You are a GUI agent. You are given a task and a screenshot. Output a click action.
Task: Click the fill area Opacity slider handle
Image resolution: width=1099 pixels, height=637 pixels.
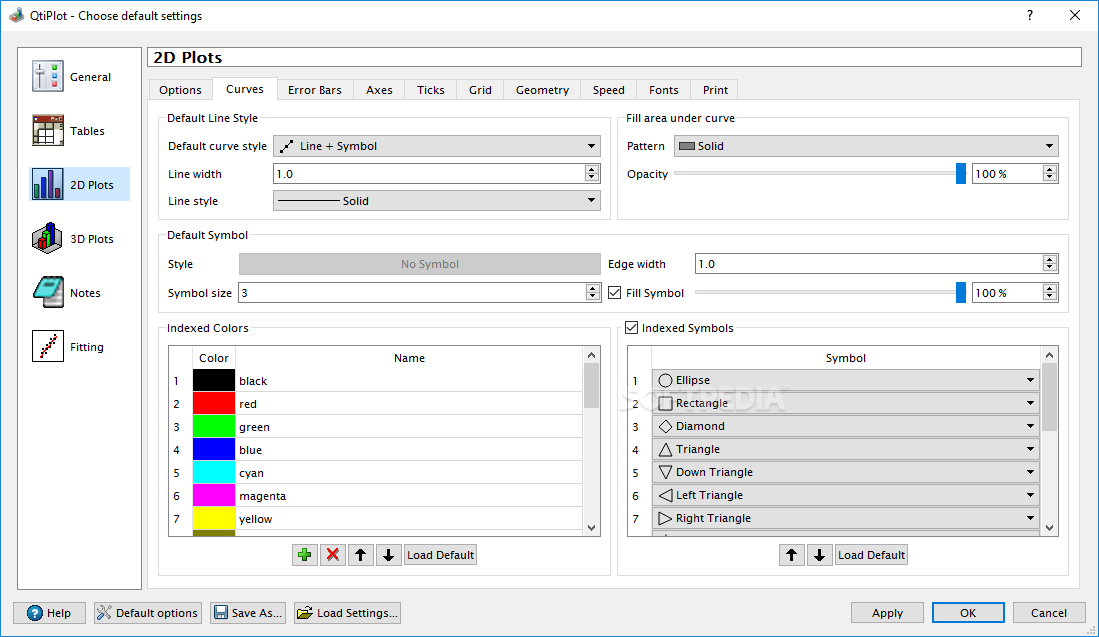click(961, 174)
